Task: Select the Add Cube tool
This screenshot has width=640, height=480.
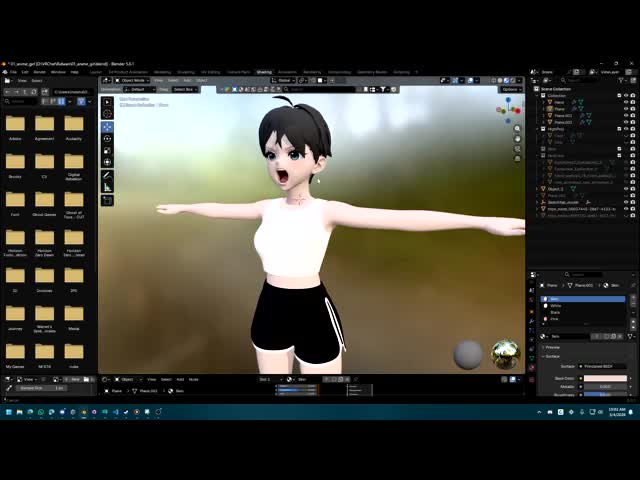Action: 107,200
